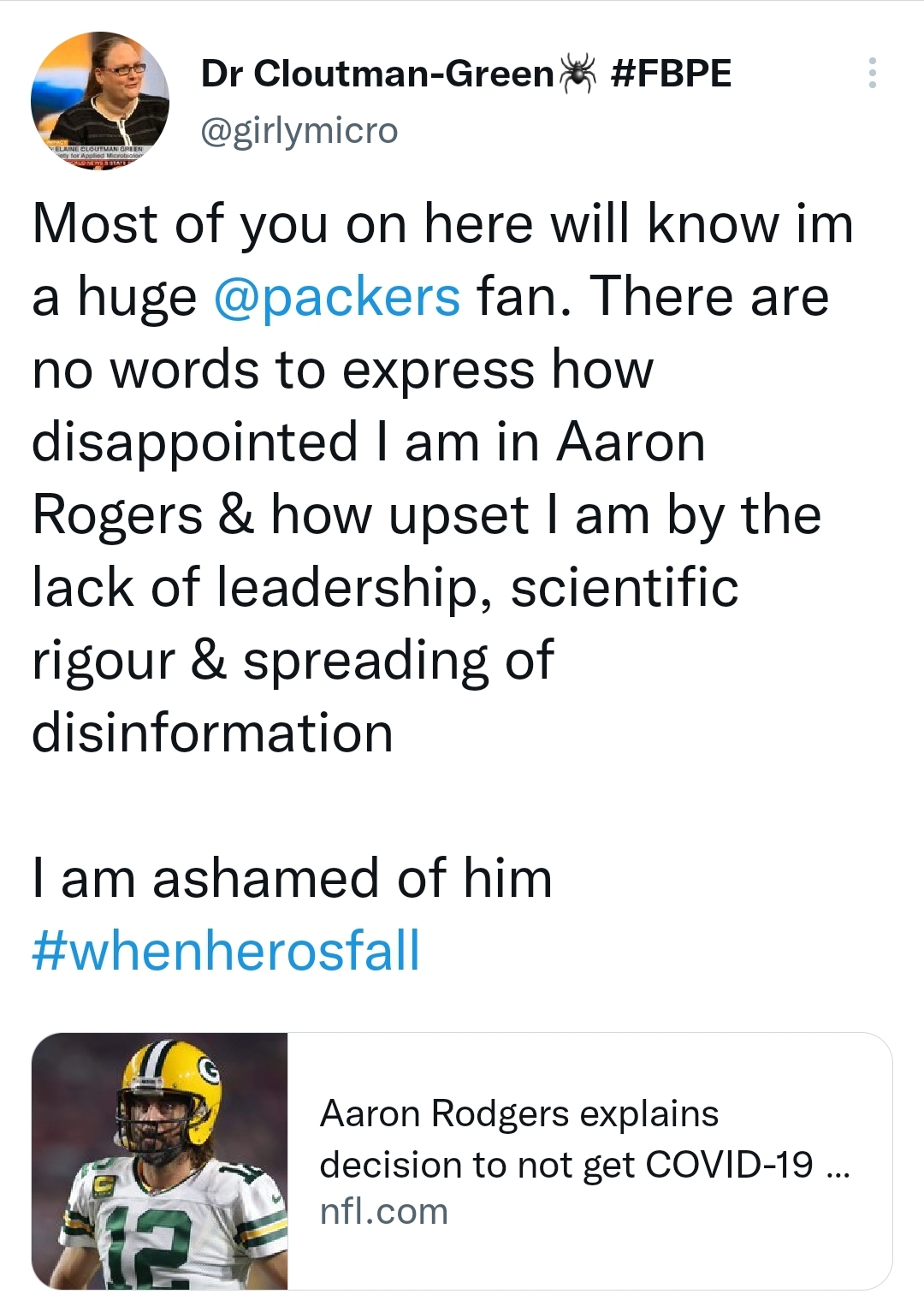
Task: Click the quarterback photo in the link card
Action: 160,1161
